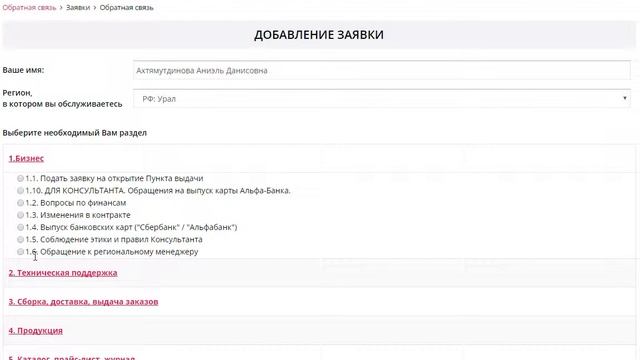640x360 pixels.
Task: Pick radio 1.4 Выпуск банковских карт
Action: tap(20, 227)
